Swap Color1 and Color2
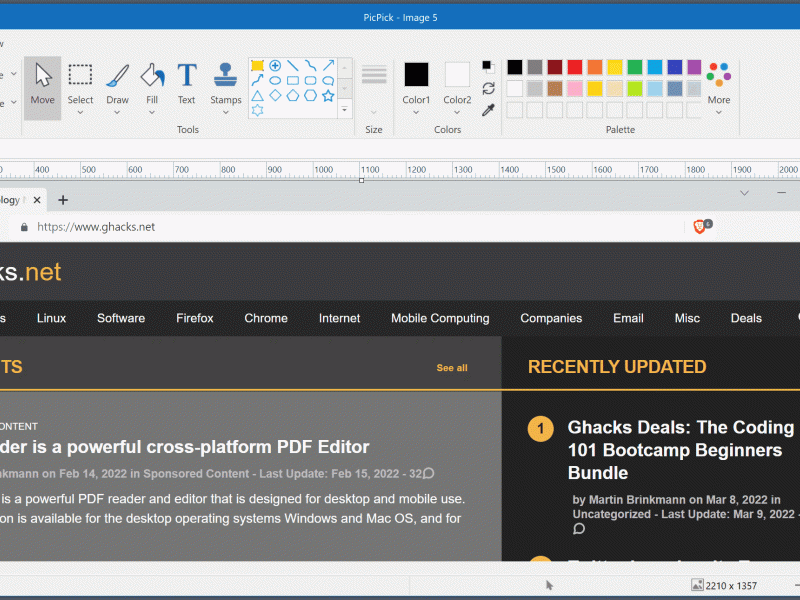800x600 pixels. (x=488, y=88)
